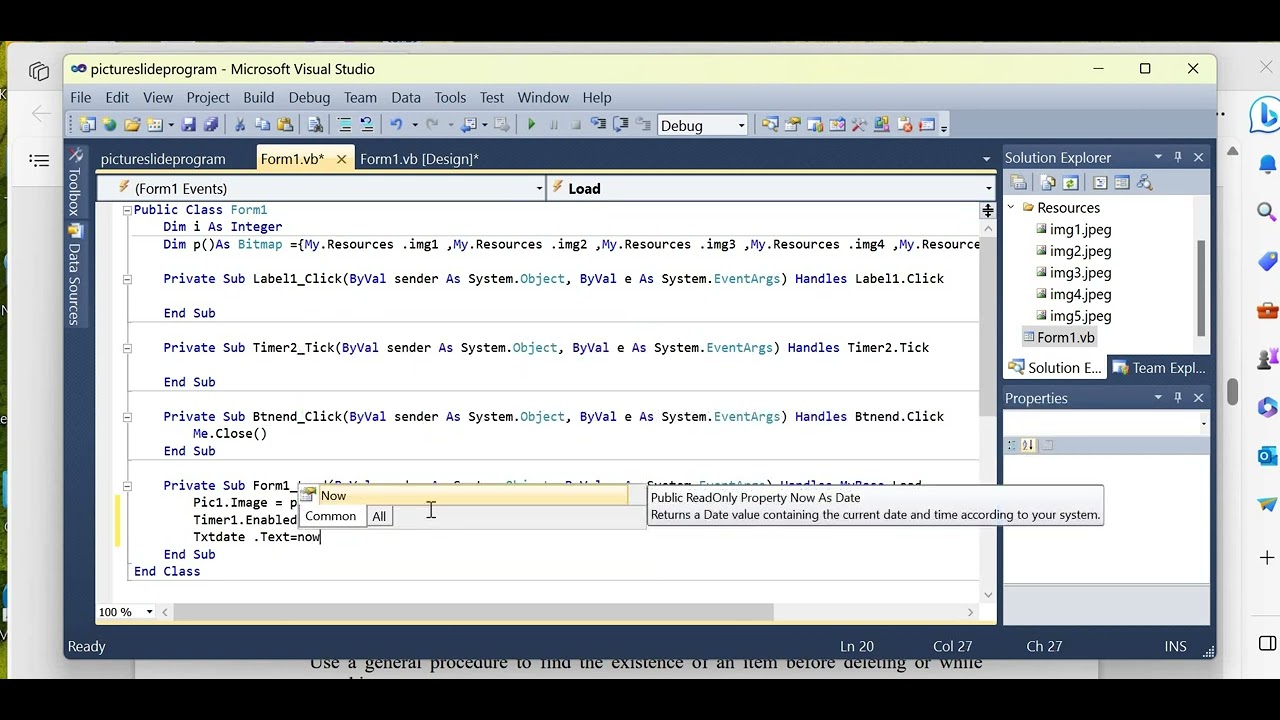This screenshot has height=720, width=1280.
Task: Switch to the Form1.vb [Design]* tab
Action: (x=419, y=159)
